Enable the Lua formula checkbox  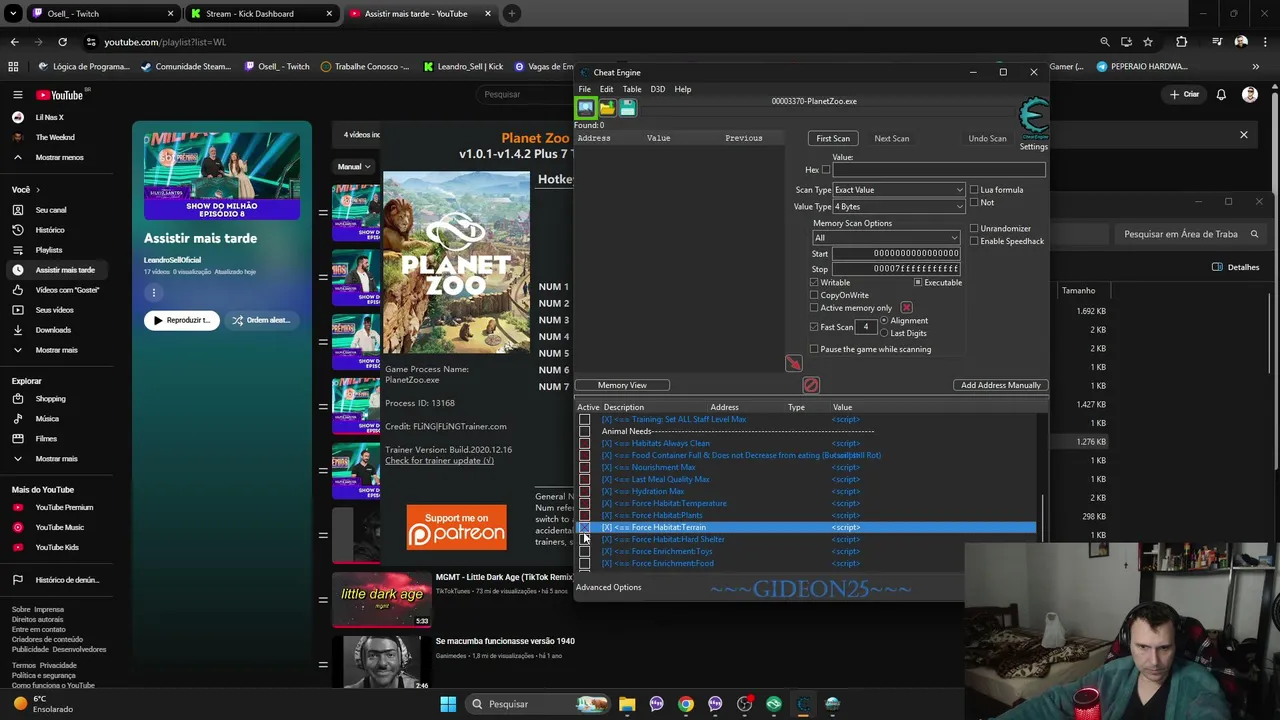[974, 190]
